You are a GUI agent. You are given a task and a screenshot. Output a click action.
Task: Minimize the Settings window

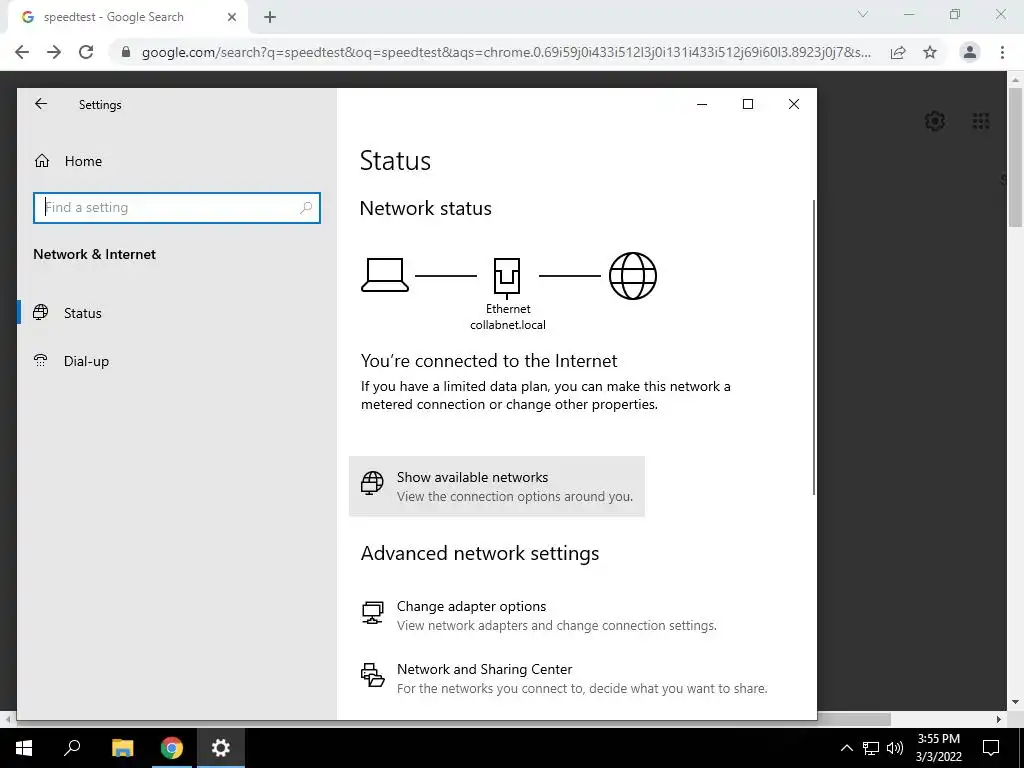[x=702, y=104]
